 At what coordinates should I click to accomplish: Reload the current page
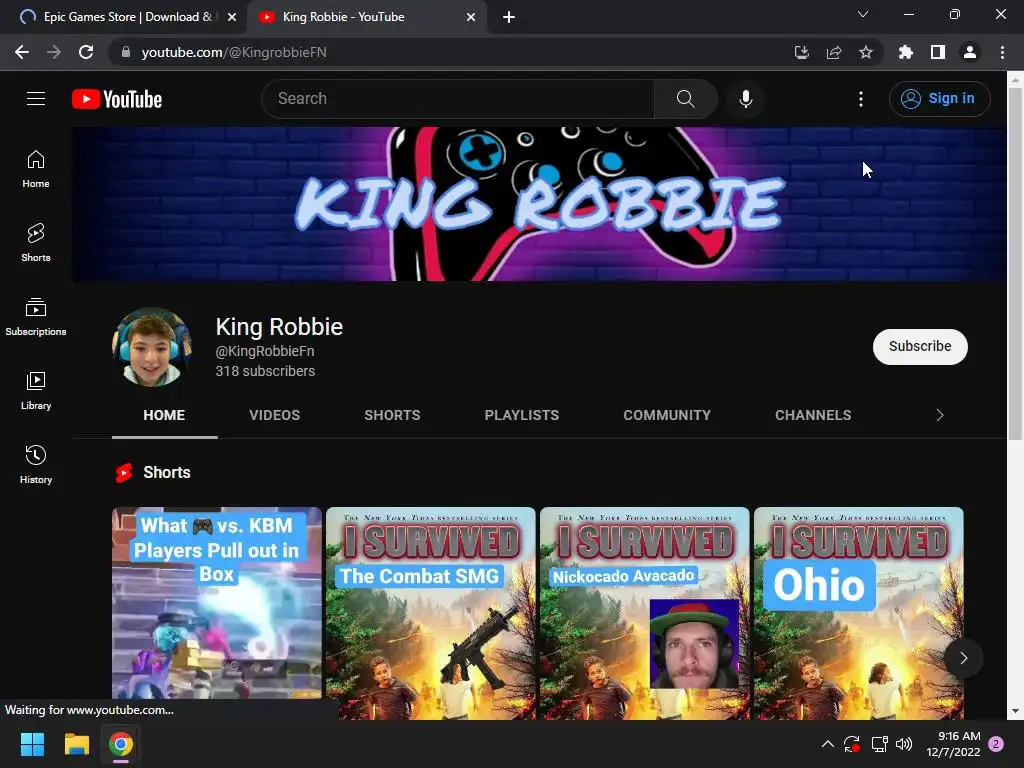coord(86,52)
